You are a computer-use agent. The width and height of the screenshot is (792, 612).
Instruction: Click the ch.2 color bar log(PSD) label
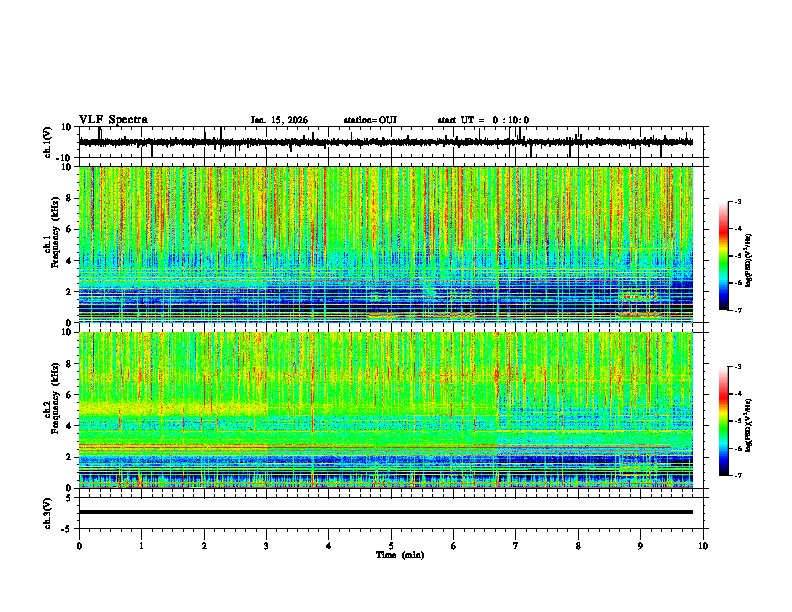748,426
